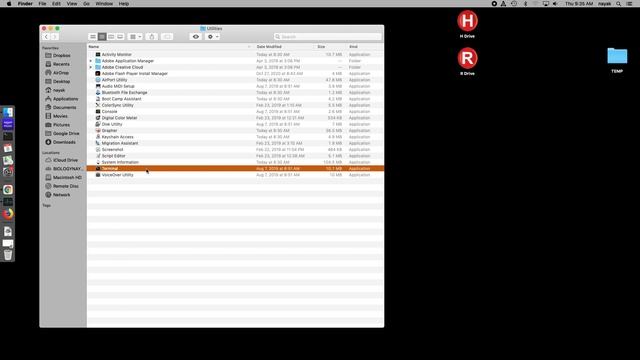The image size is (640, 360).
Task: Open the File menu
Action: point(42,4)
